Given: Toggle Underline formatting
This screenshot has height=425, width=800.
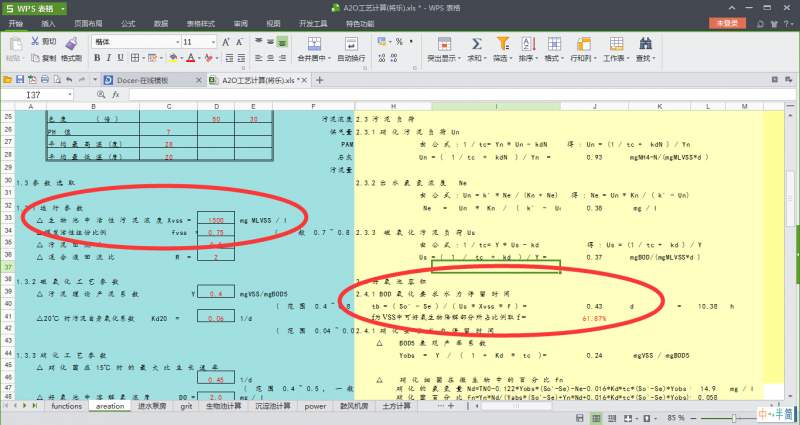Looking at the screenshot, I should (120, 58).
